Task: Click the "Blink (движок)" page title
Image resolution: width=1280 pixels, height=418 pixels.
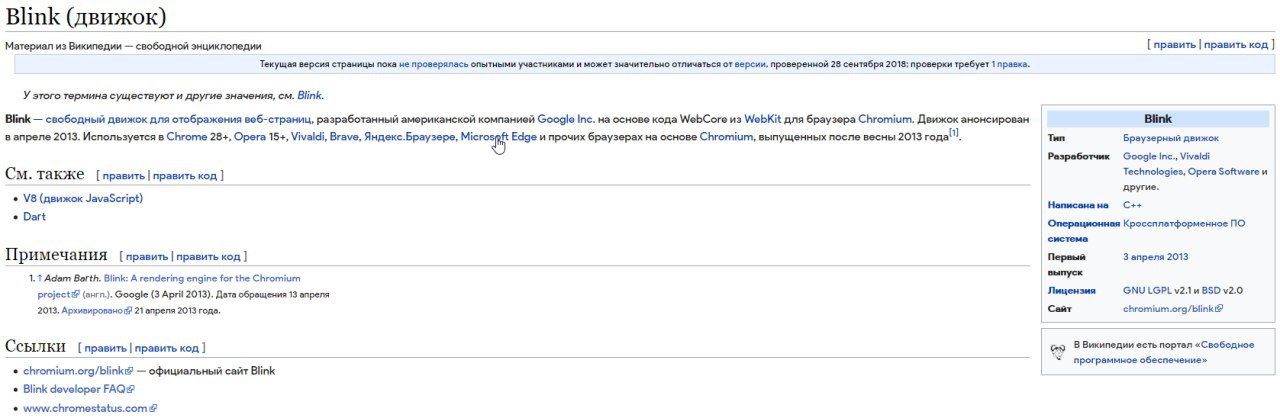Action: [86, 17]
